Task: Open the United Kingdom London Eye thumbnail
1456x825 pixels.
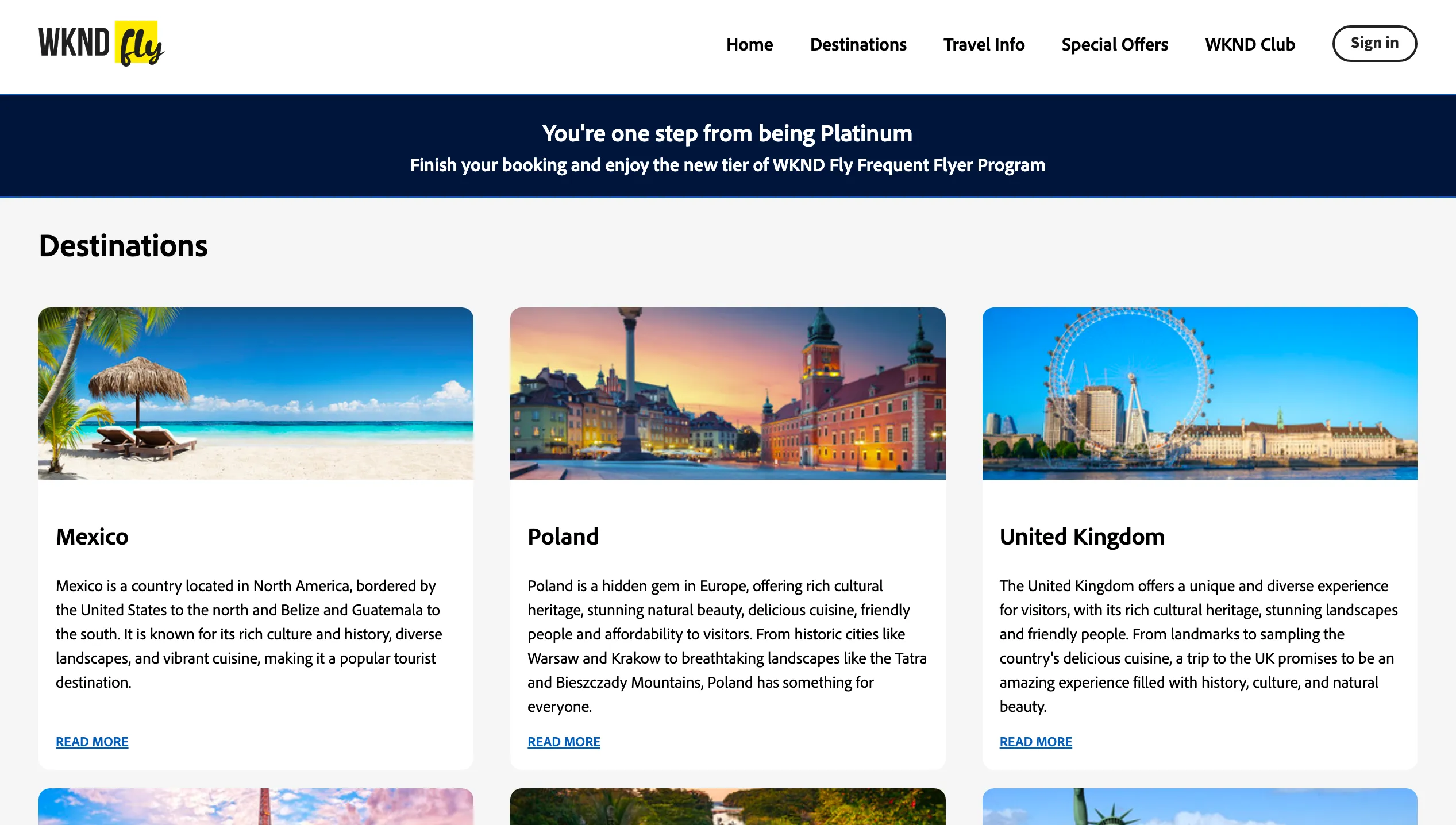Action: [x=1200, y=394]
